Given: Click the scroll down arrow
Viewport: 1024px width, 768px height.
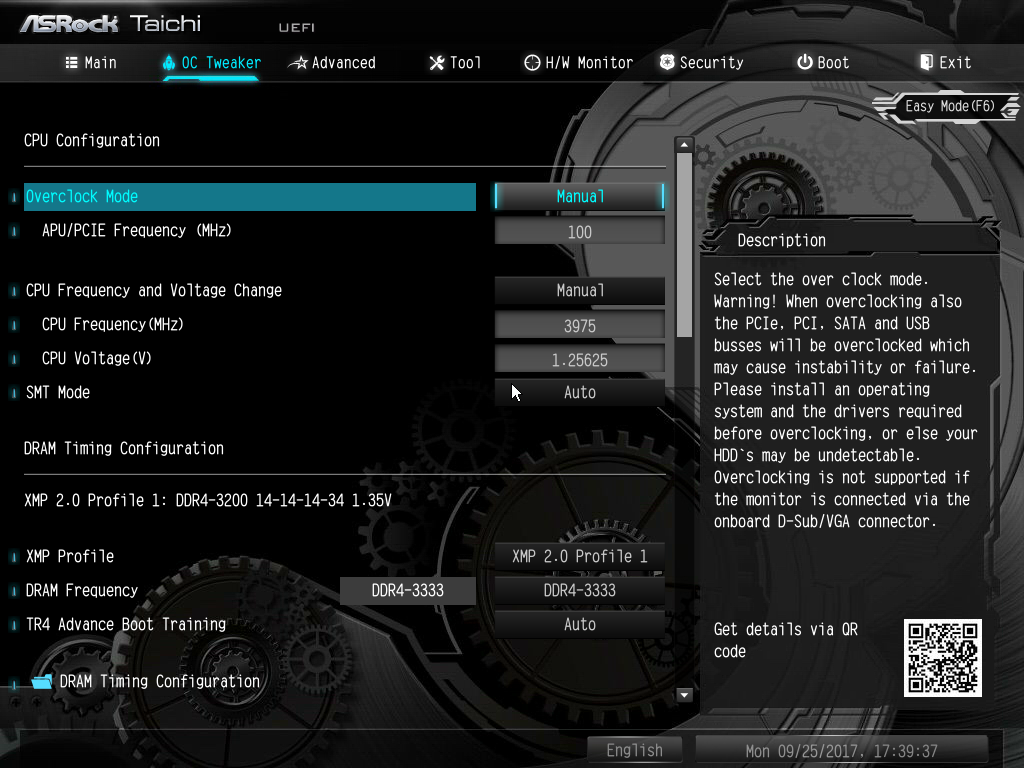Looking at the screenshot, I should (684, 695).
